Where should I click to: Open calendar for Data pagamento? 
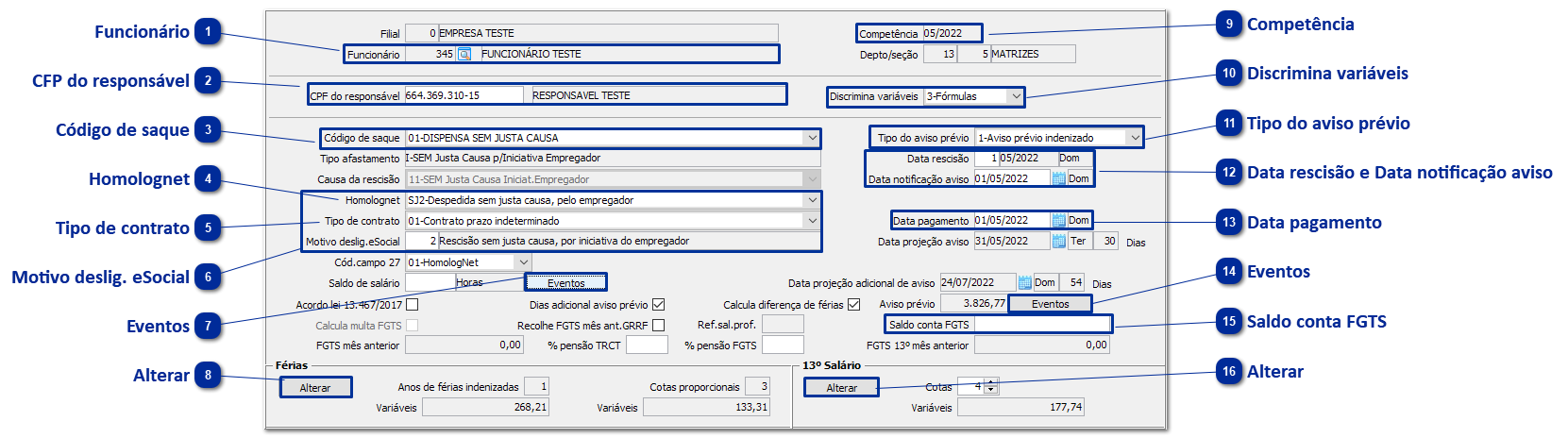tap(1058, 220)
